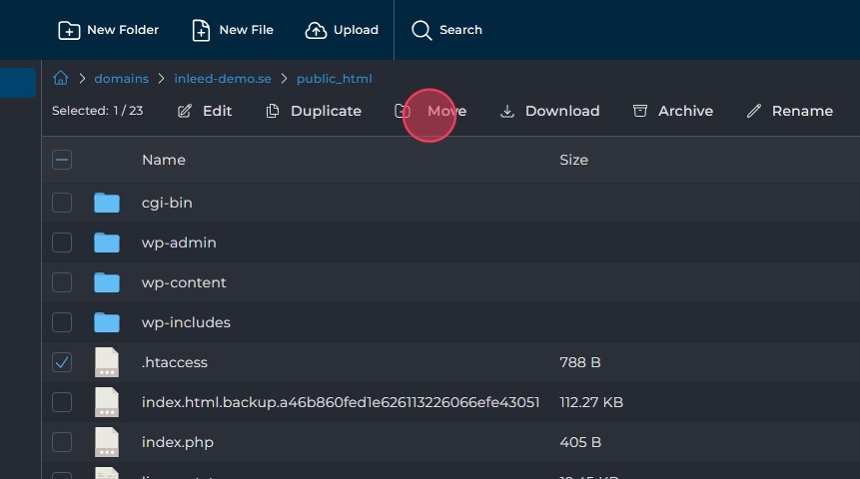Screen dimensions: 860x479
Task: Click the New Folder icon
Action: coord(69,30)
